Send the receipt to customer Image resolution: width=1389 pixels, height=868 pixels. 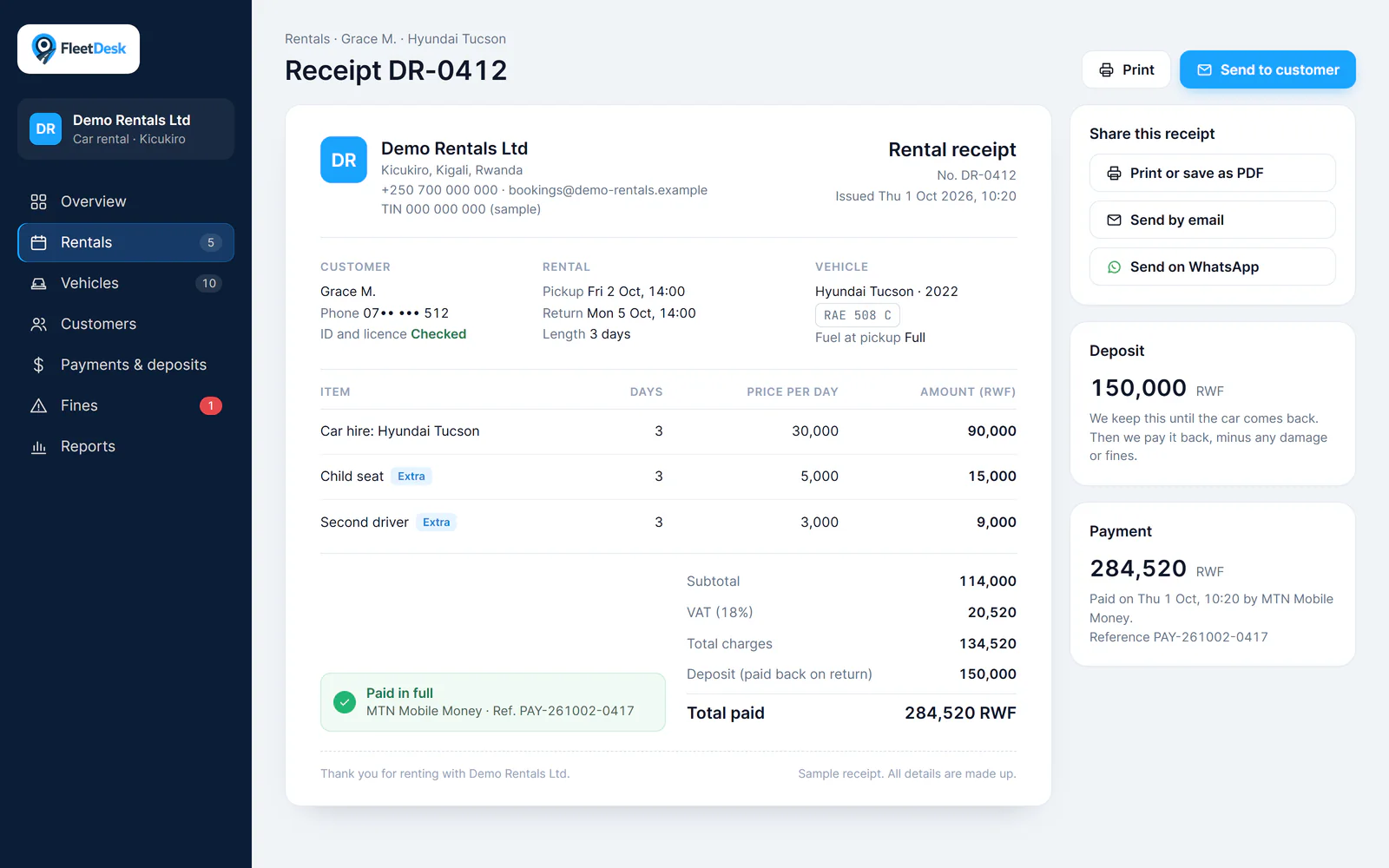pos(1267,69)
